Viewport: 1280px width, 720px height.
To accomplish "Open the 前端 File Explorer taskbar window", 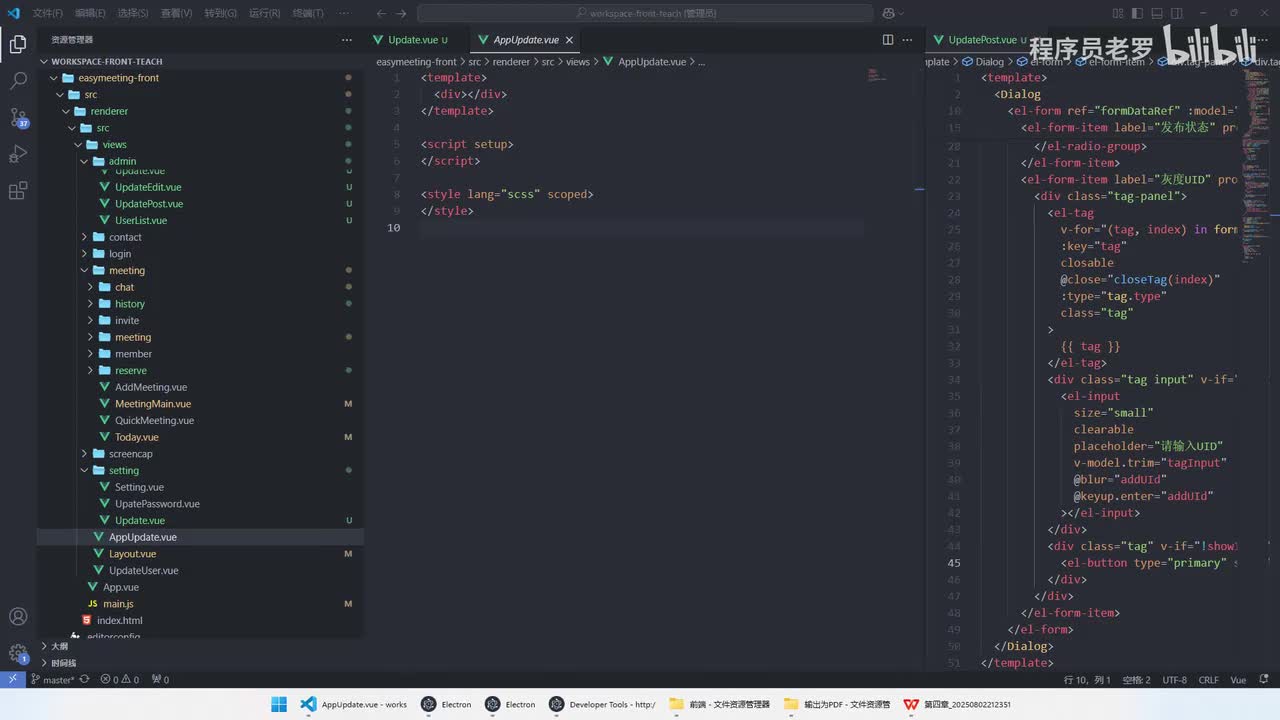I will click(x=720, y=704).
